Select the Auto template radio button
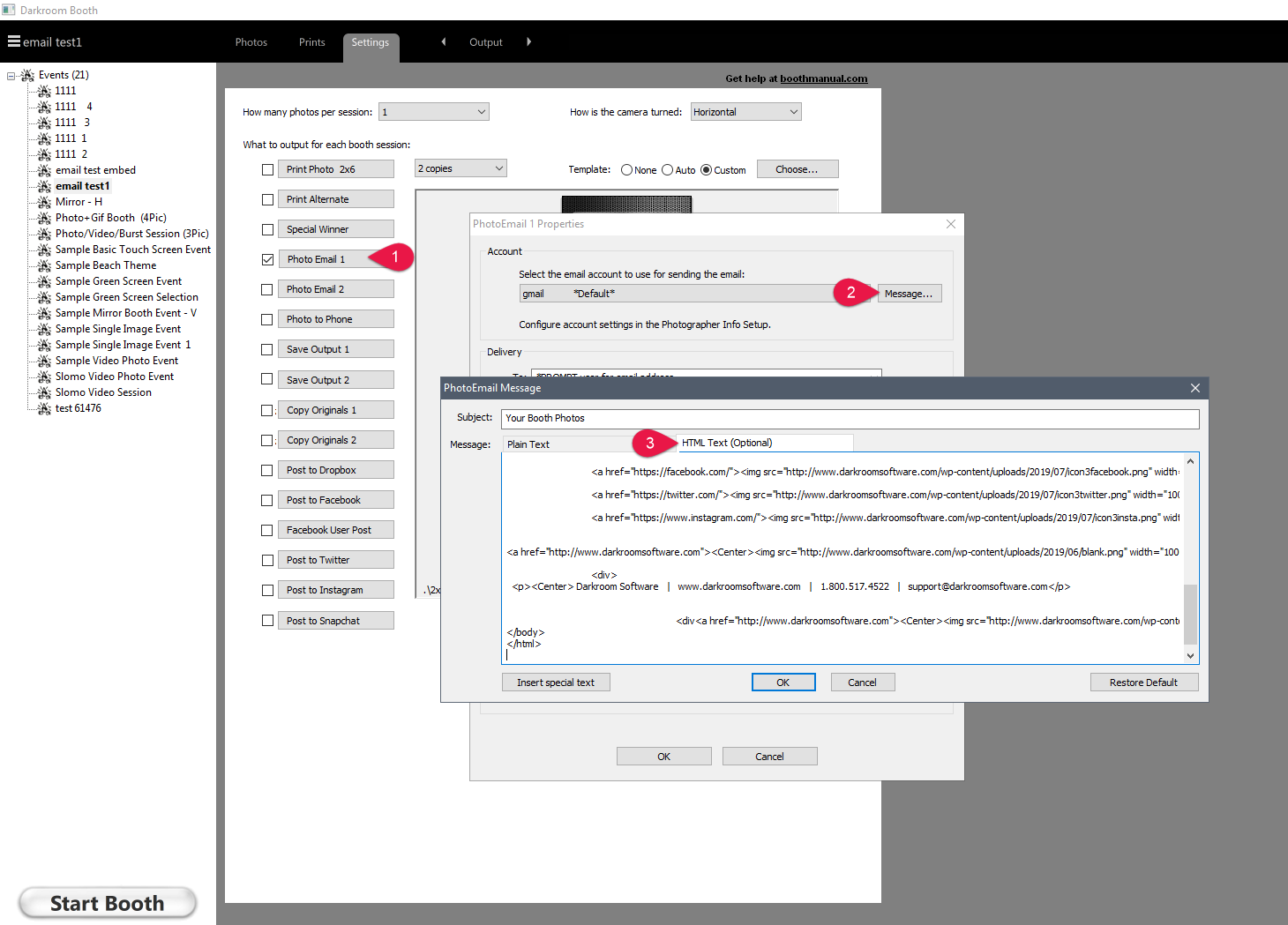 click(x=667, y=170)
